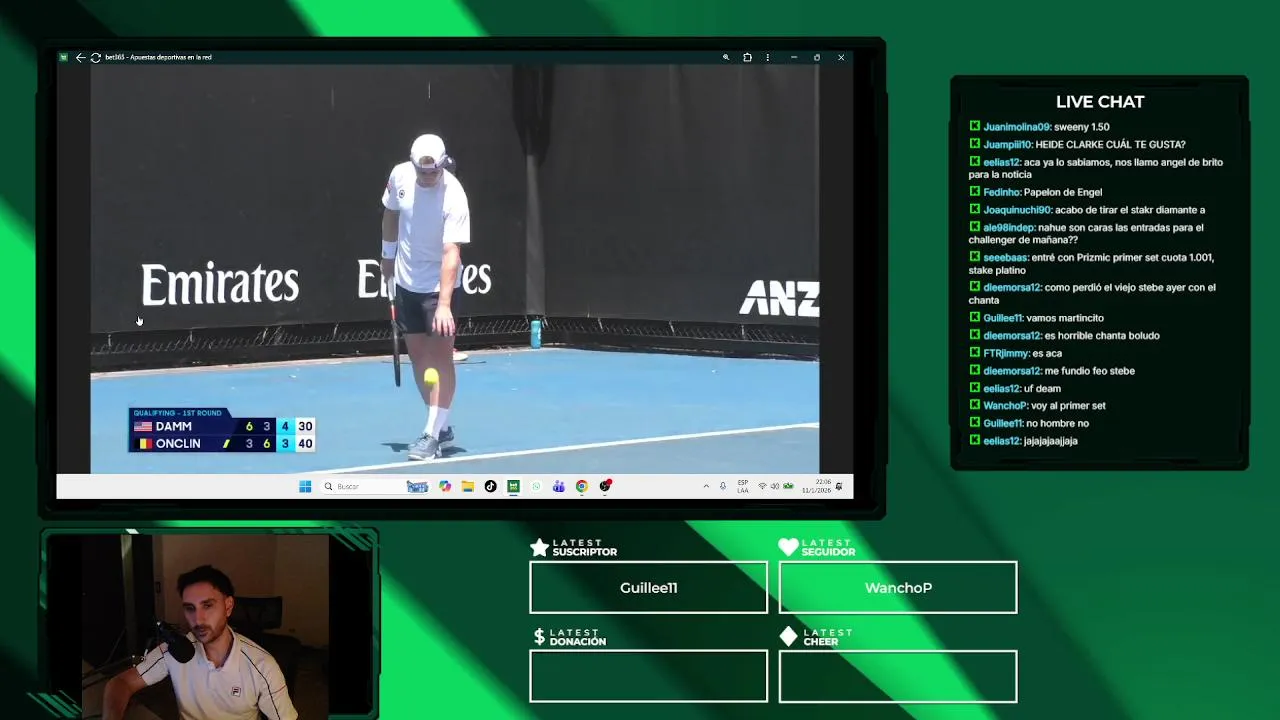Click the WanchoP latest seguidor box
This screenshot has height=720, width=1280.
click(898, 587)
